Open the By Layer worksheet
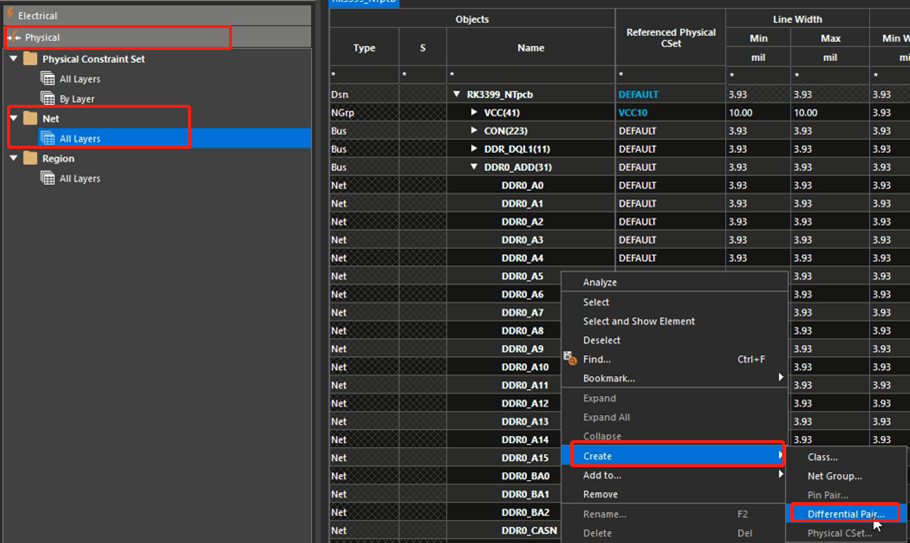 click(x=77, y=99)
